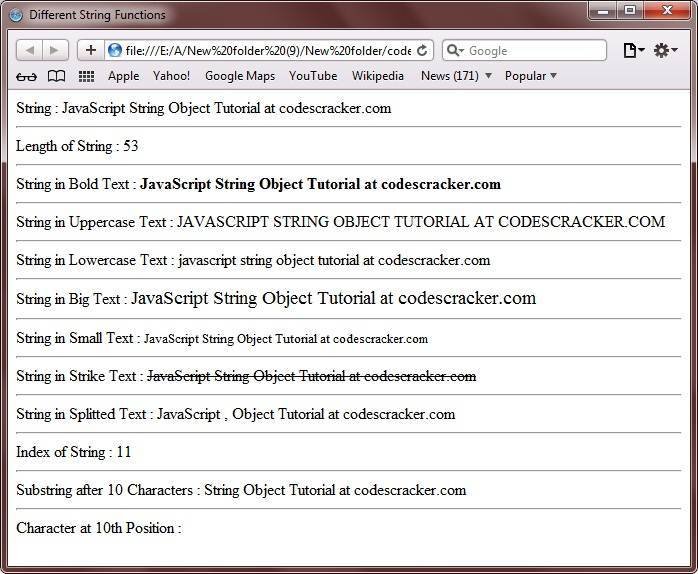This screenshot has height=574, width=698.
Task: Click 'Substring after 10 Characters' line
Action: coord(241,490)
